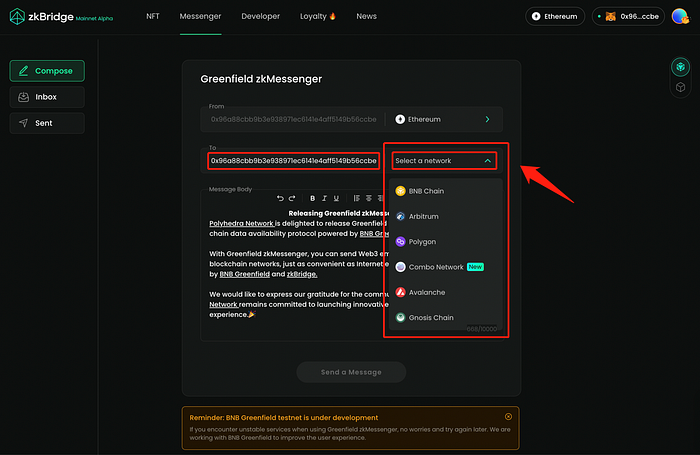Align text left in editor
700x455 pixels.
[357, 198]
